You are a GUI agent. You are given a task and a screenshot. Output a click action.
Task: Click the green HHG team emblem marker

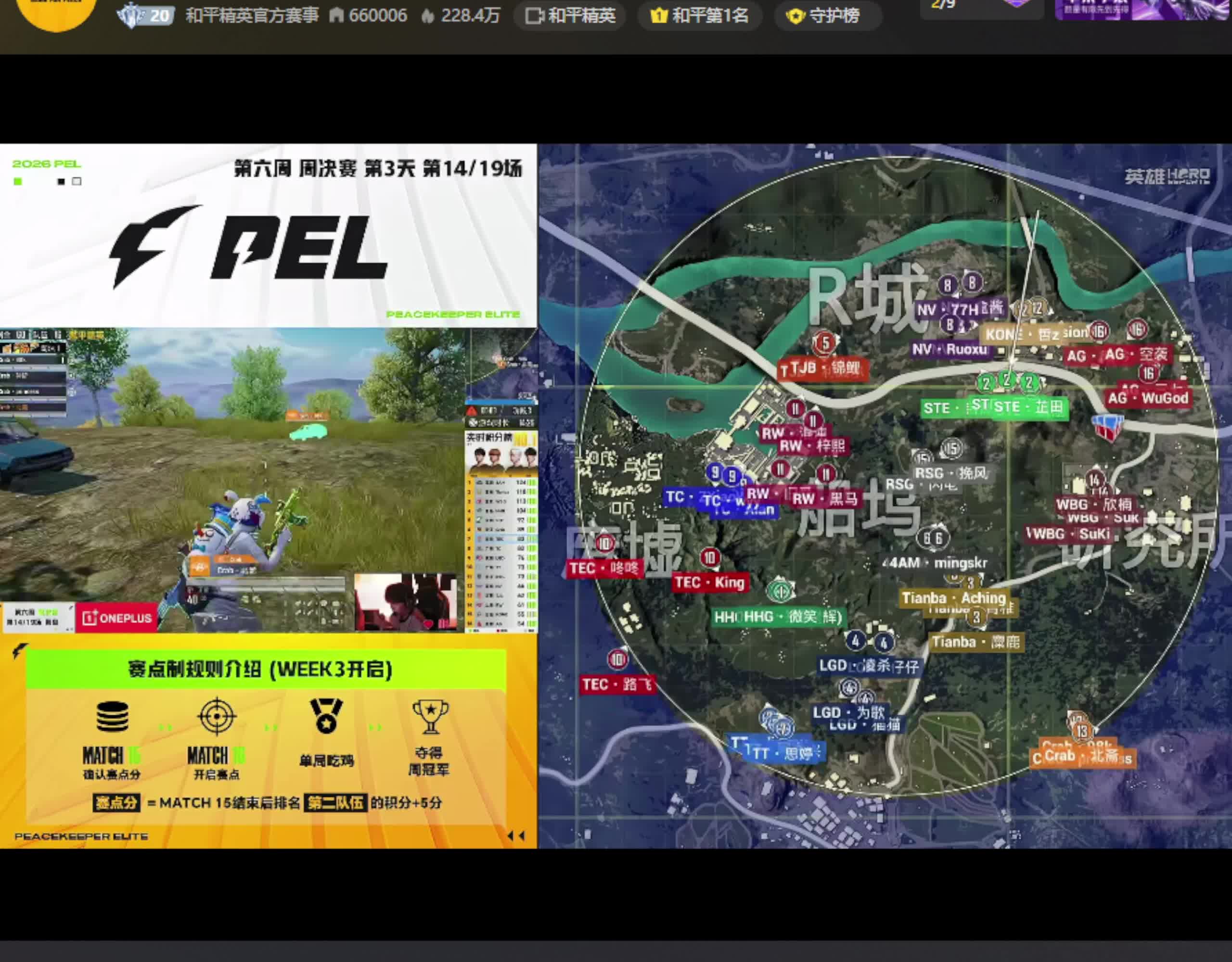pos(781,590)
